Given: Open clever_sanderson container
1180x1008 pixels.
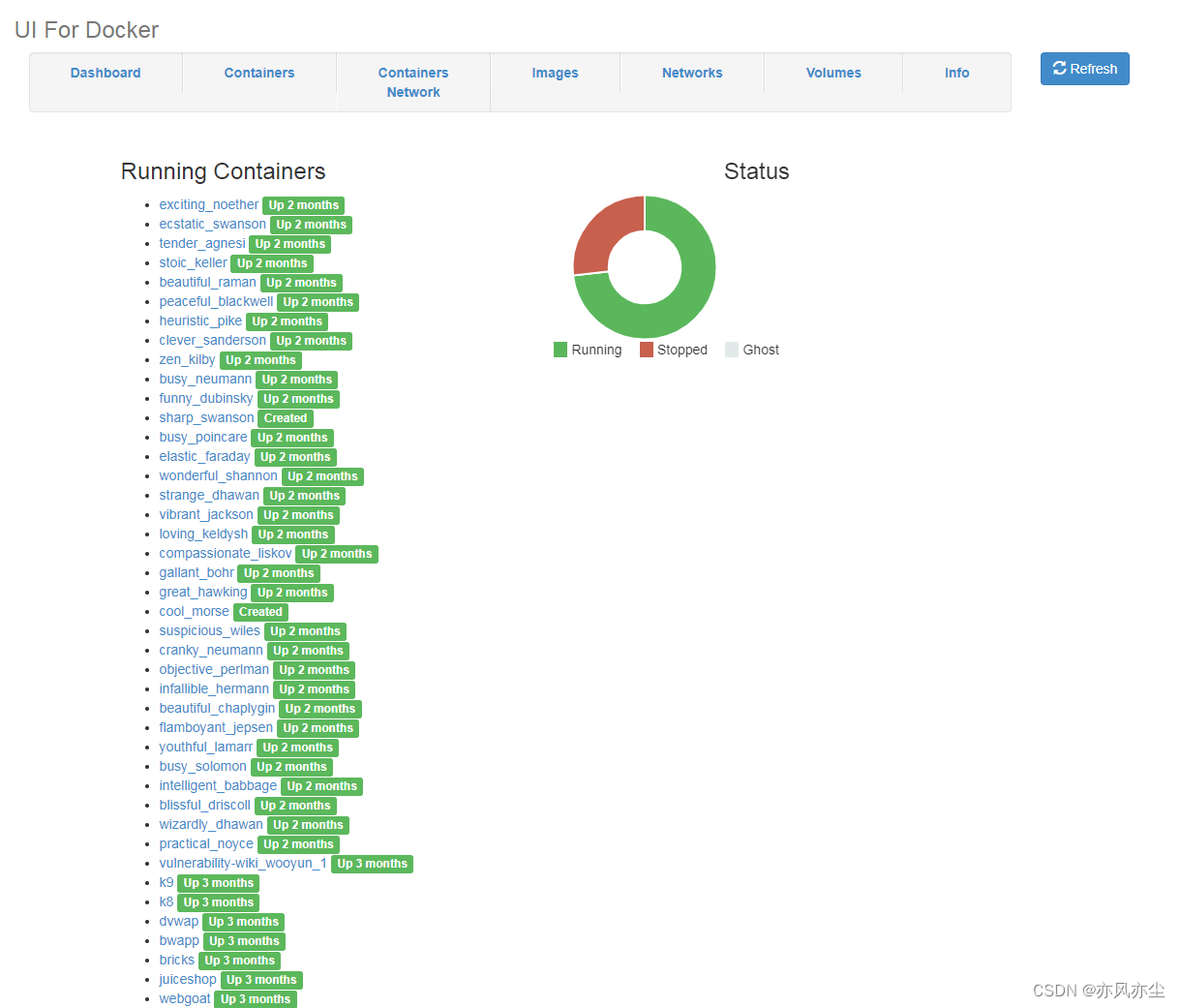Looking at the screenshot, I should click(213, 340).
